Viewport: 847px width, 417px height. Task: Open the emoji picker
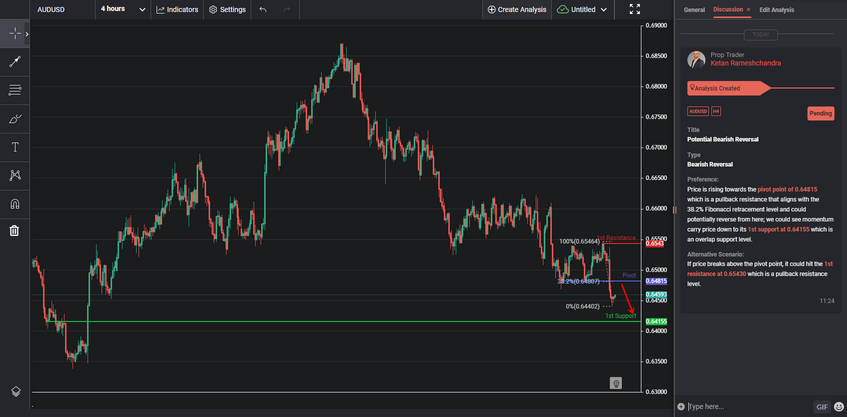pos(838,407)
